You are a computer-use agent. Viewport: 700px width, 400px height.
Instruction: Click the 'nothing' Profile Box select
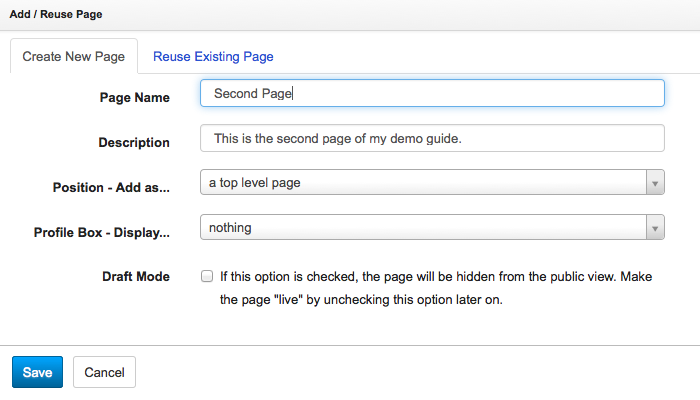432,227
